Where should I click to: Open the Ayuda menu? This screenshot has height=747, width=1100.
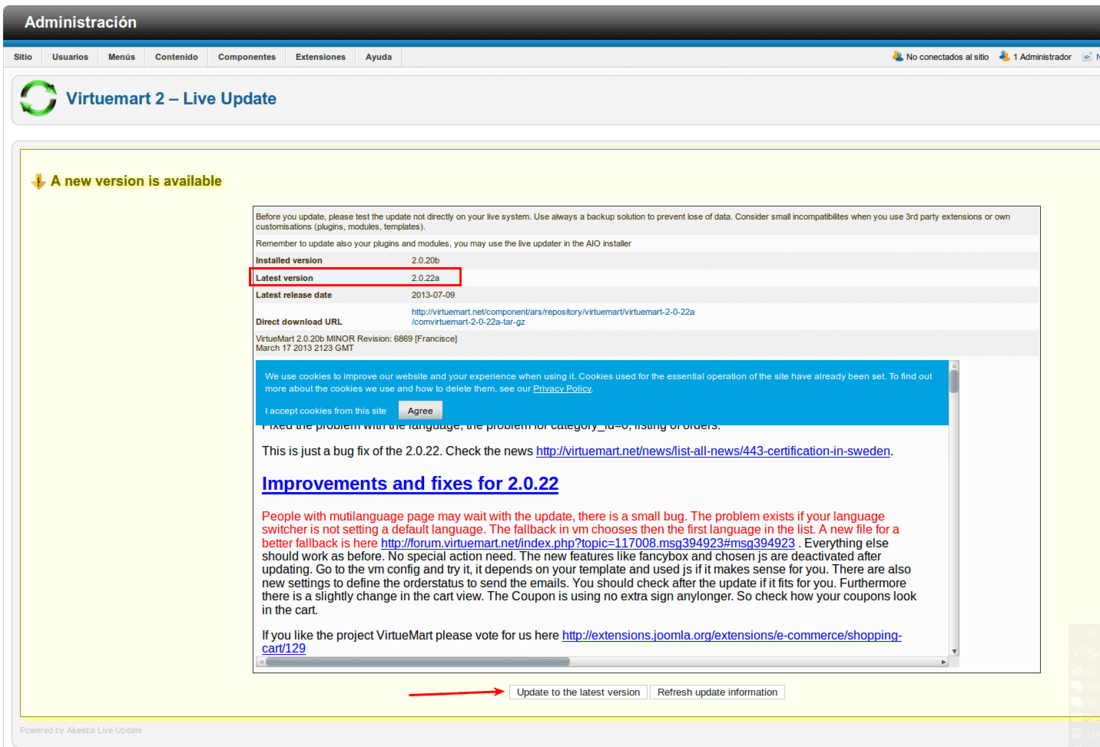pos(379,57)
